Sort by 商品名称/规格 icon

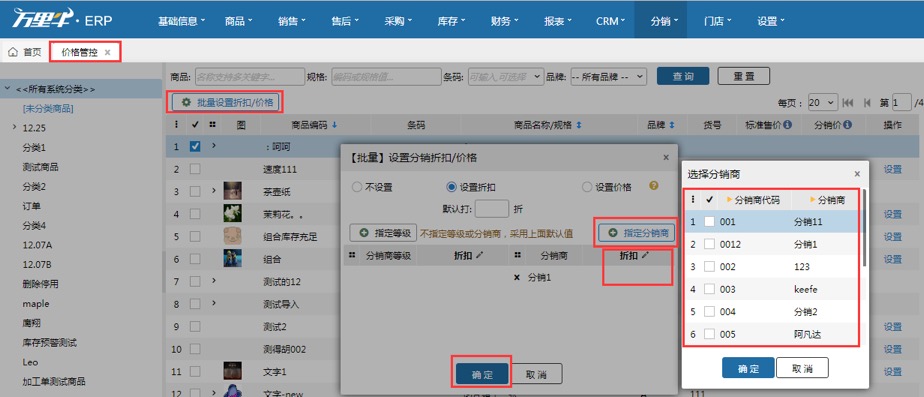(578, 125)
